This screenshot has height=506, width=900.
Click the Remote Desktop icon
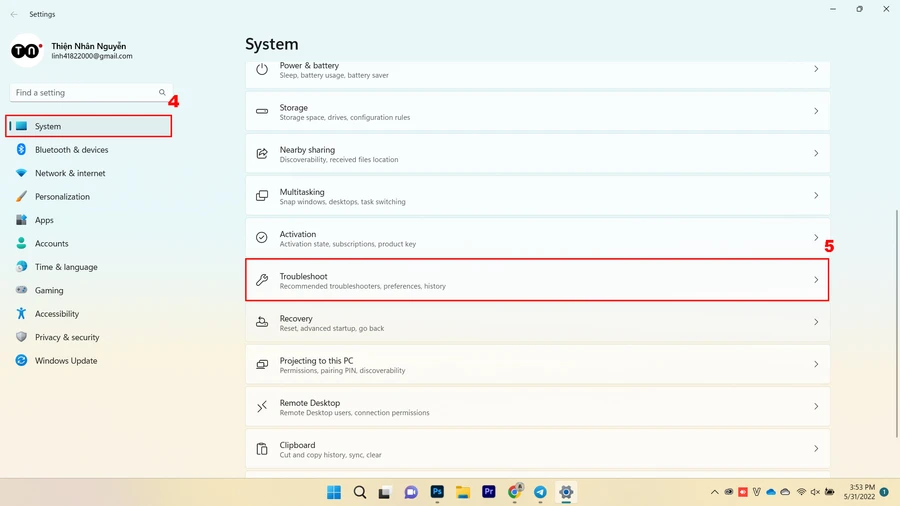pos(262,407)
